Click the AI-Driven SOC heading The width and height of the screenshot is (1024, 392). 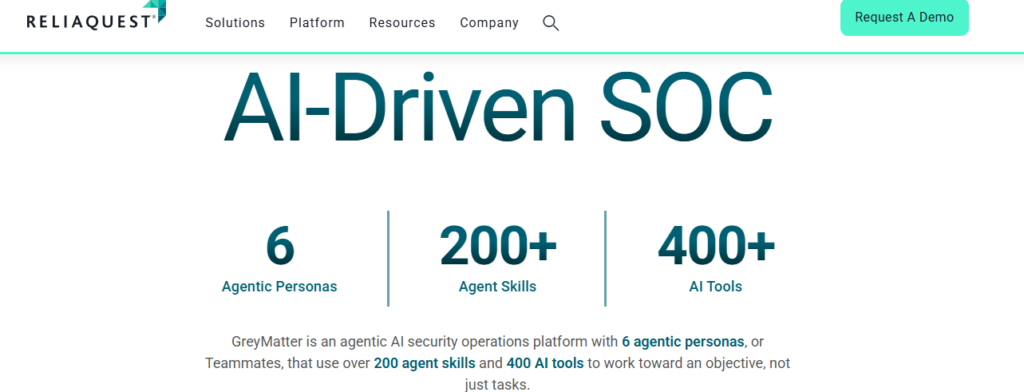click(x=498, y=106)
